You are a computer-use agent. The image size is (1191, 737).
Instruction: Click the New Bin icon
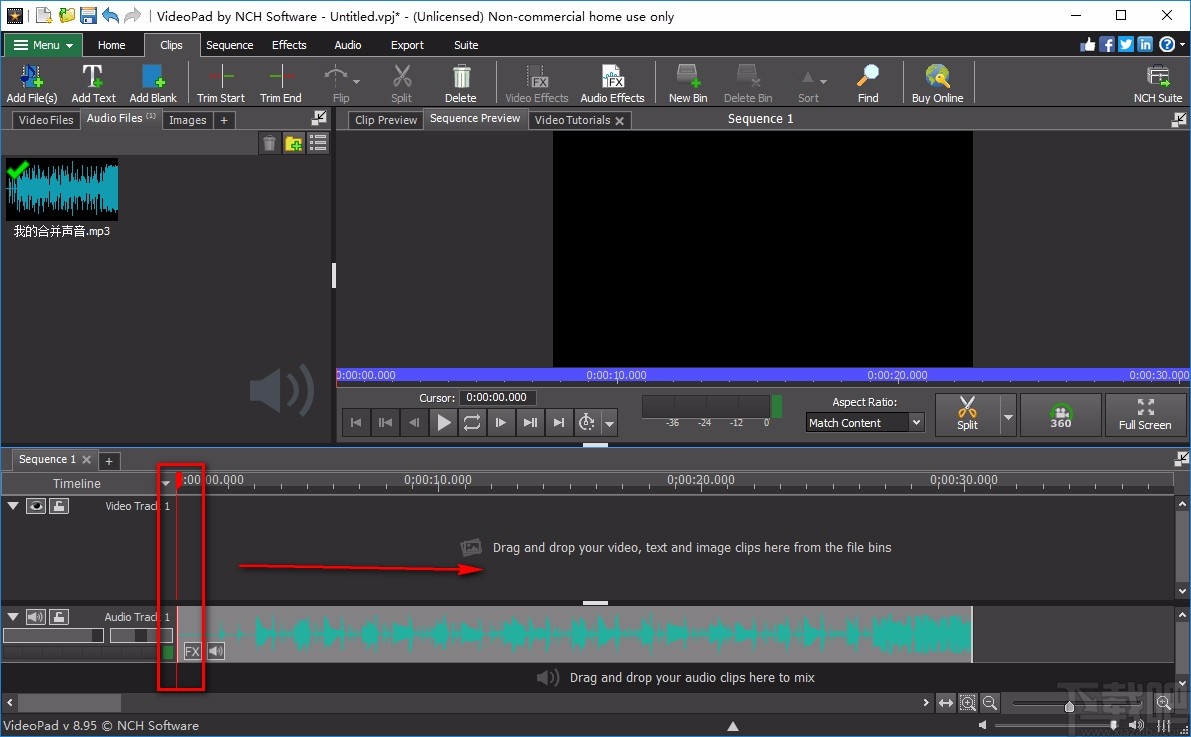687,83
